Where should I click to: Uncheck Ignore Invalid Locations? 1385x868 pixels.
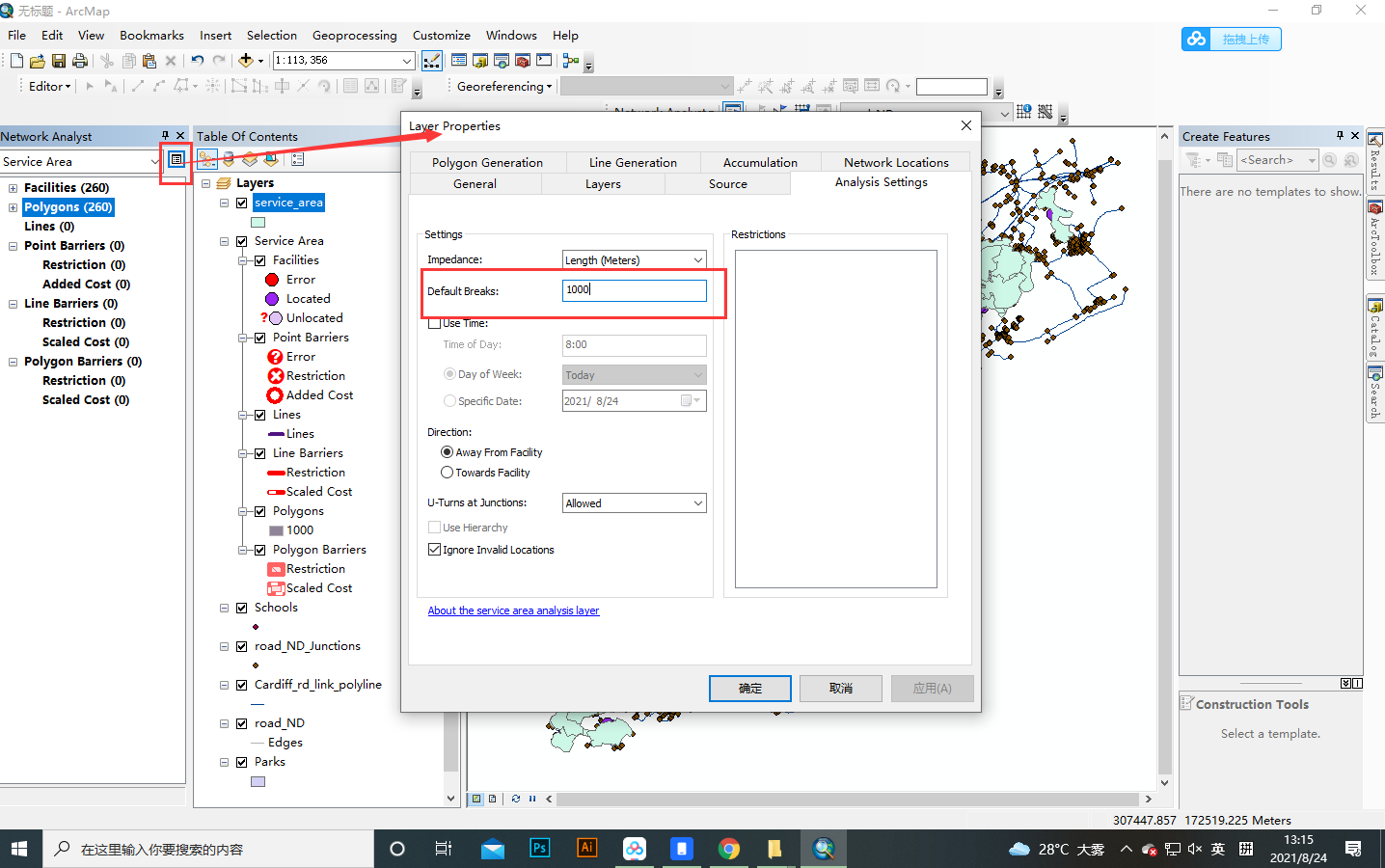[435, 549]
